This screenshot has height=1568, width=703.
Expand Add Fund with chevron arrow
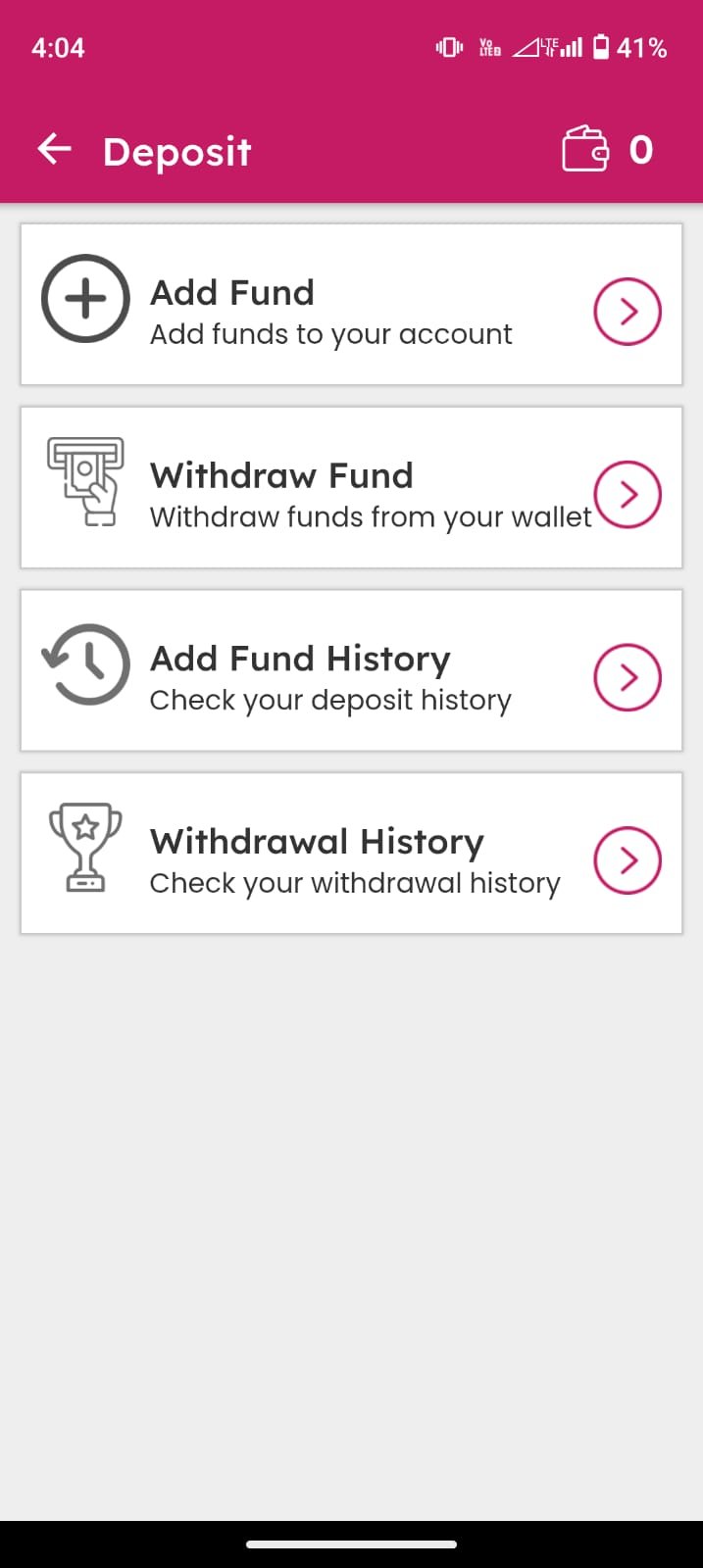click(628, 312)
